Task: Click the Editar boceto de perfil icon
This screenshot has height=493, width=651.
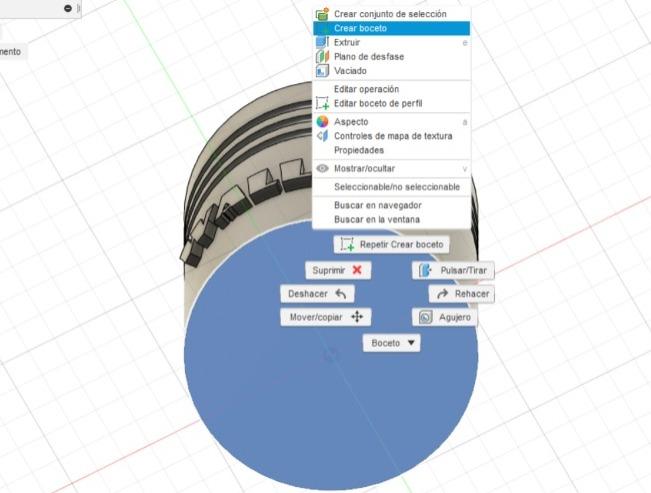Action: coord(322,103)
